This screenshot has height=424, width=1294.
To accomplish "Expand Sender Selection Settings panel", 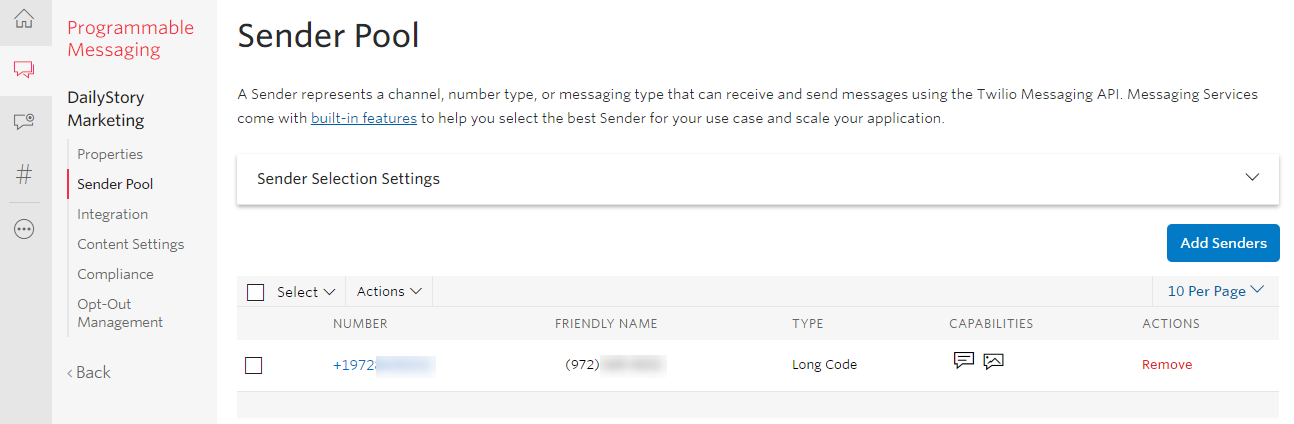I will click(758, 179).
